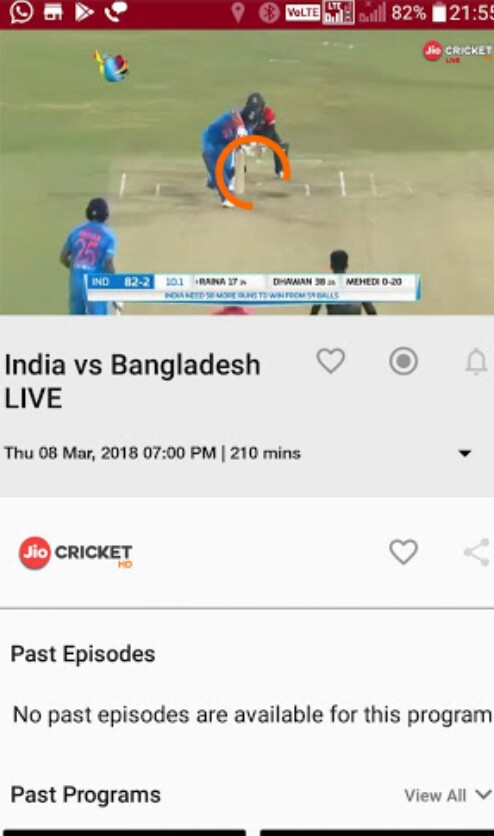494x836 pixels.
Task: Tap the India vs Bangladesh LIVE title
Action: pos(132,381)
